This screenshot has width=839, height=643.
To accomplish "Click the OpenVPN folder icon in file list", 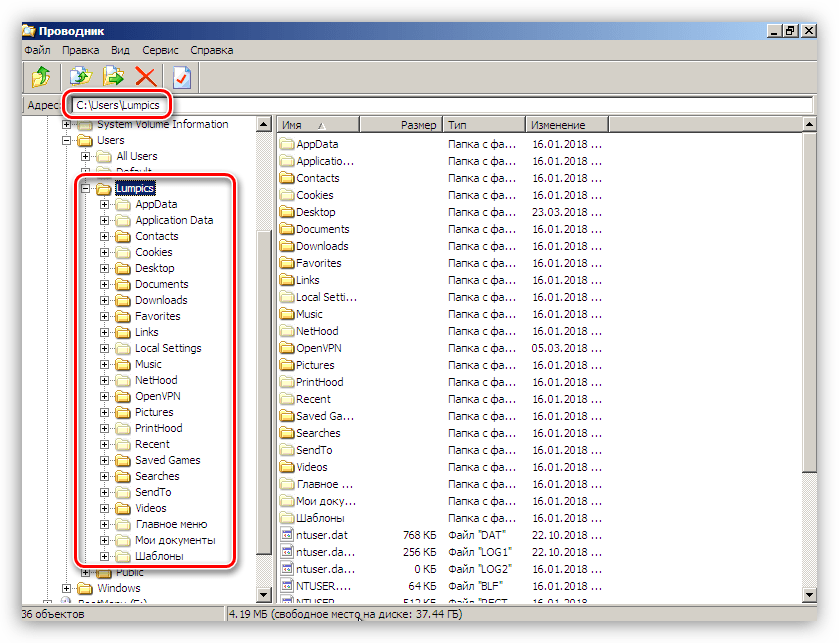I will (x=288, y=348).
